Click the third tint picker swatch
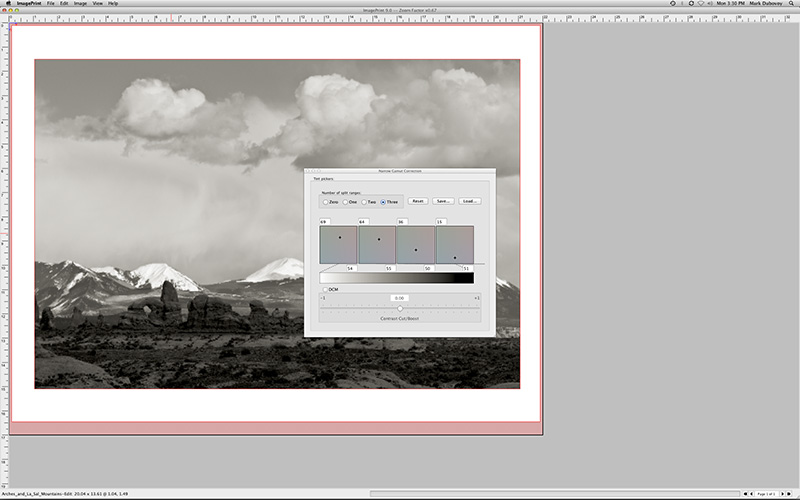The width and height of the screenshot is (800, 500). pyautogui.click(x=416, y=245)
